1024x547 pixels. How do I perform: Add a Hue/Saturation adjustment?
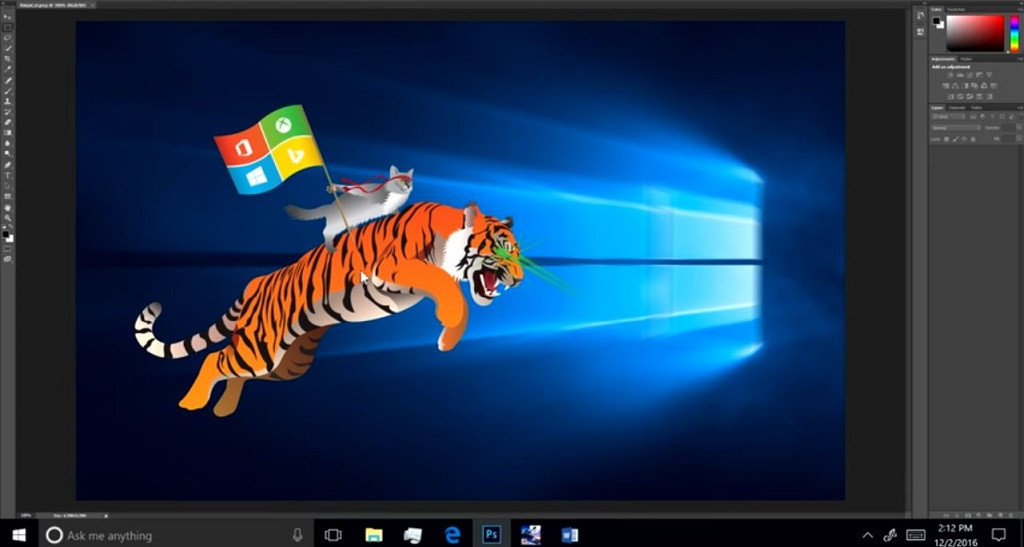(x=946, y=86)
